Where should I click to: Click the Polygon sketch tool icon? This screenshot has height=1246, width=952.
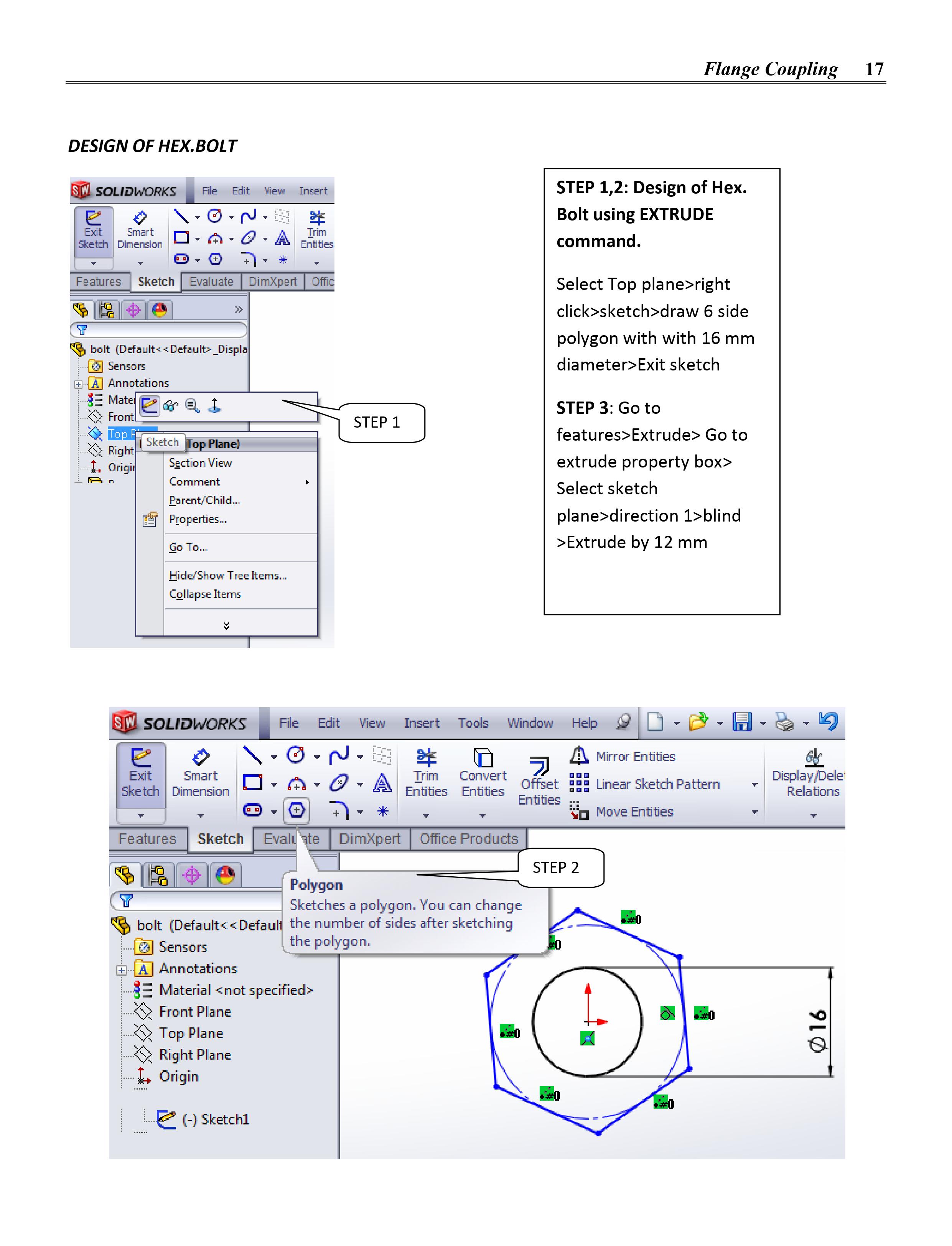click(296, 810)
